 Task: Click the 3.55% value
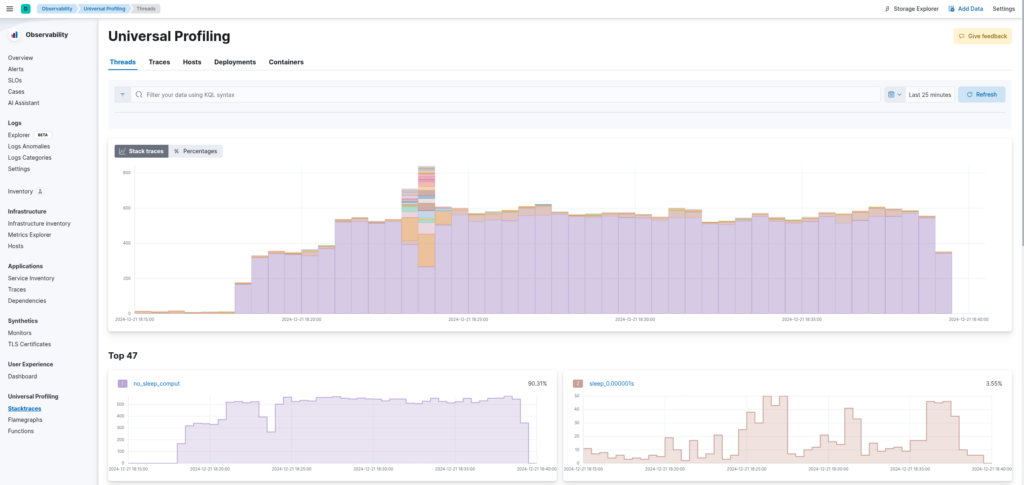click(994, 384)
